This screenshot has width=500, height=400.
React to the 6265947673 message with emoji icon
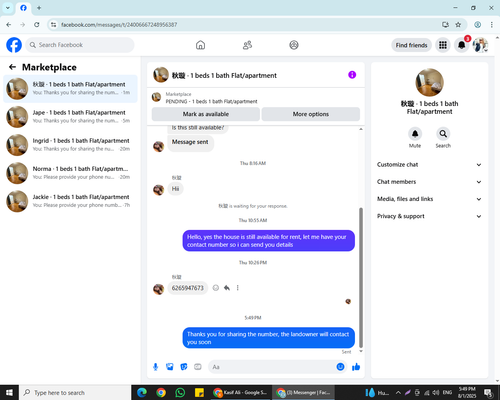(216, 288)
